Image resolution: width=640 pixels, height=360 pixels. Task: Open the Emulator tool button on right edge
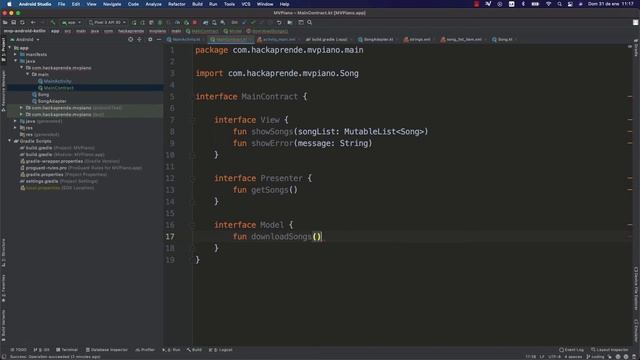coord(636,331)
